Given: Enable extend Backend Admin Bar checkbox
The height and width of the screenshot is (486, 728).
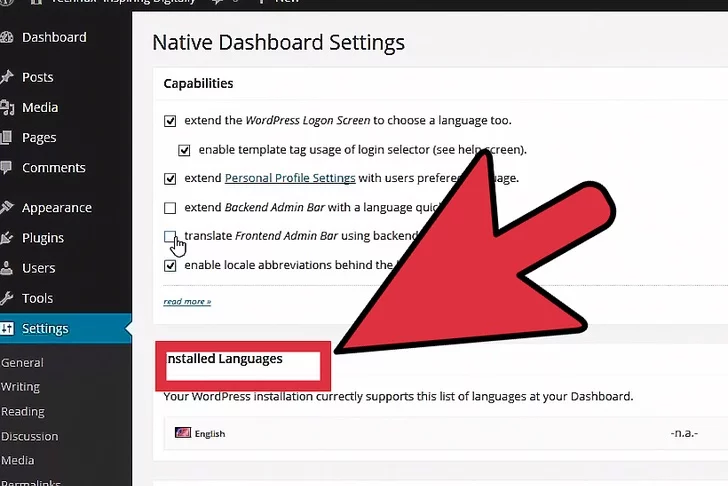Looking at the screenshot, I should tap(170, 208).
